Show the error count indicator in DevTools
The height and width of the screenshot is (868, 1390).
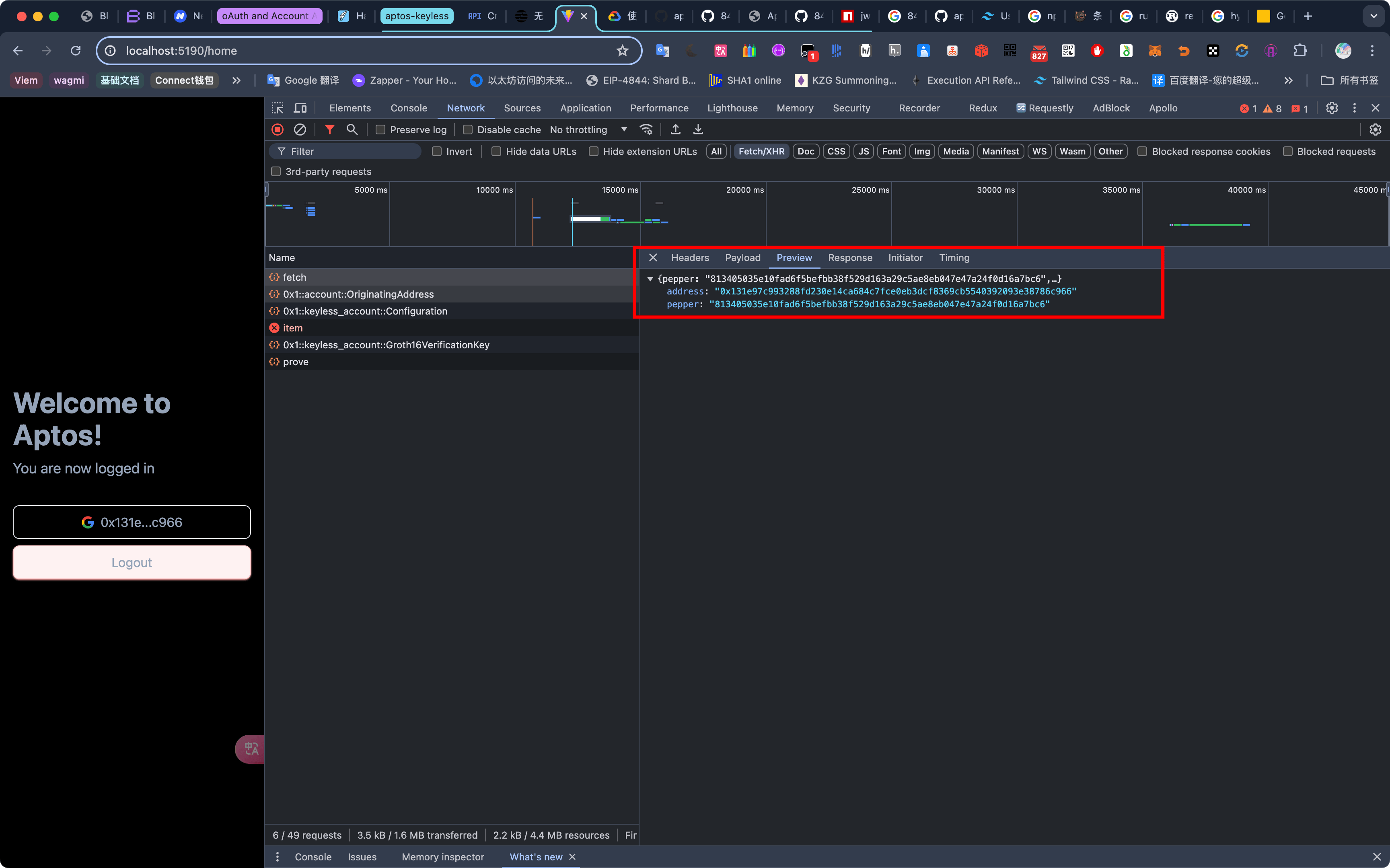pyautogui.click(x=1248, y=109)
